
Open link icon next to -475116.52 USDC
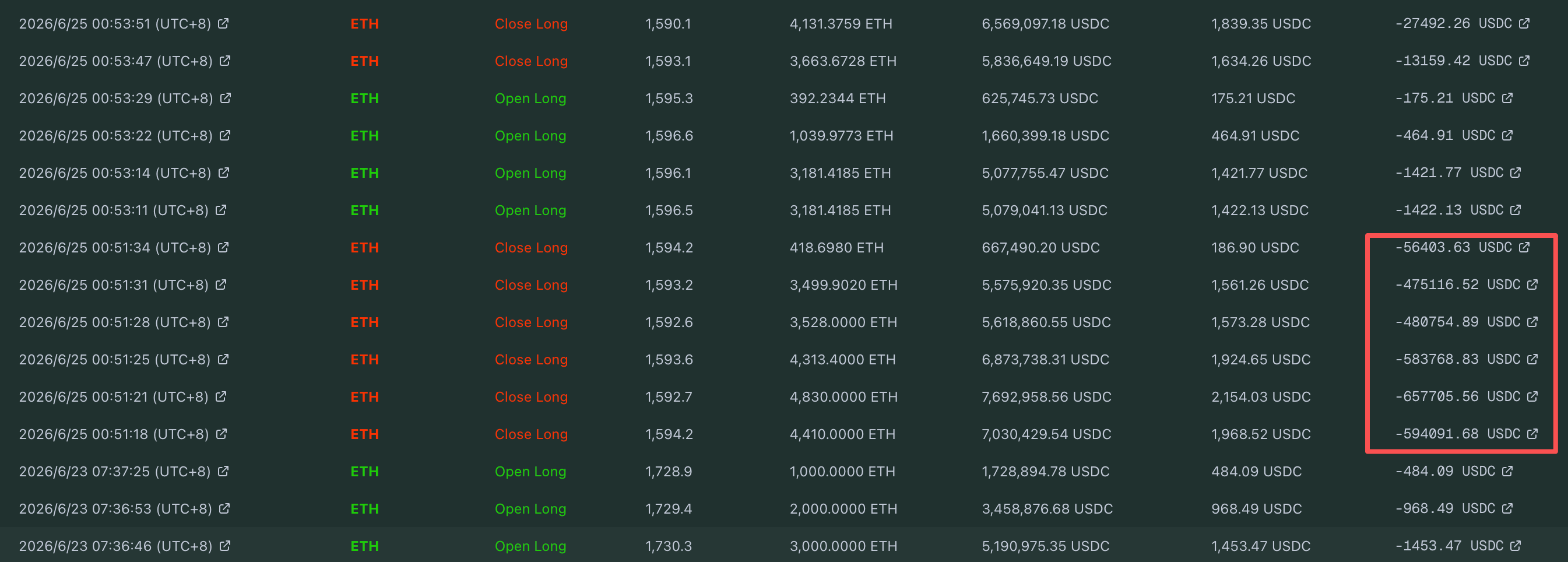tap(1532, 284)
